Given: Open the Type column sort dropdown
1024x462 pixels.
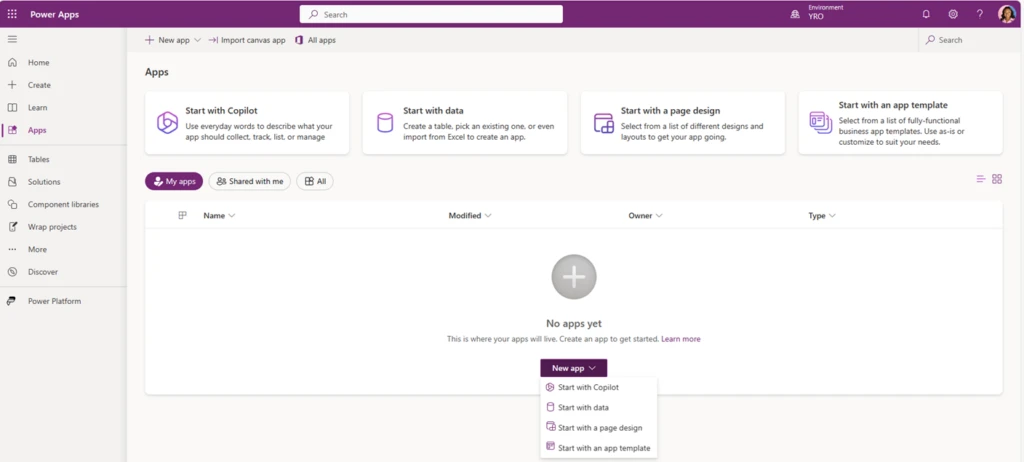Looking at the screenshot, I should coord(833,216).
